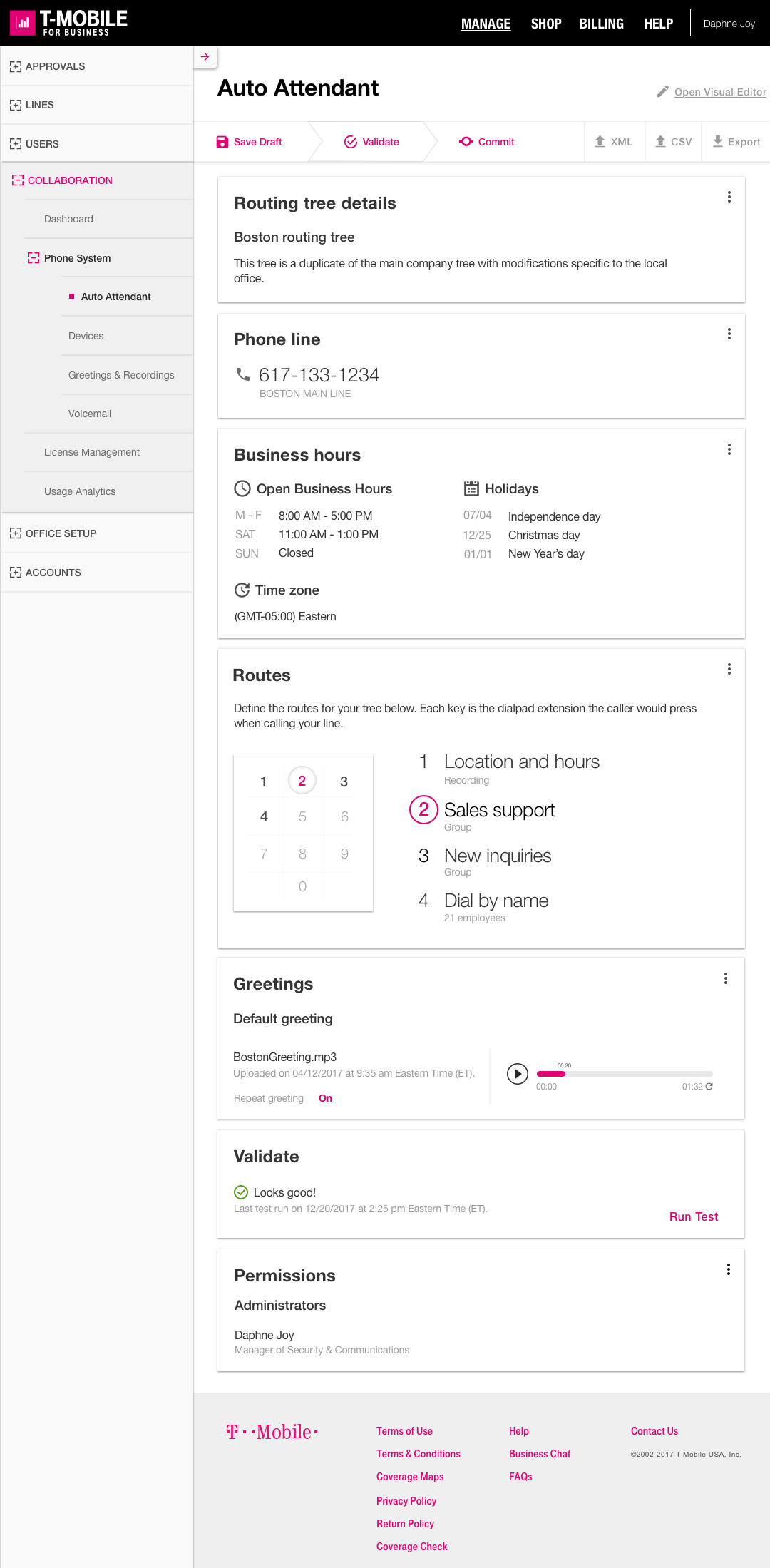Click the pencil icon beside Open Visual Editor
770x1568 pixels.
point(663,92)
